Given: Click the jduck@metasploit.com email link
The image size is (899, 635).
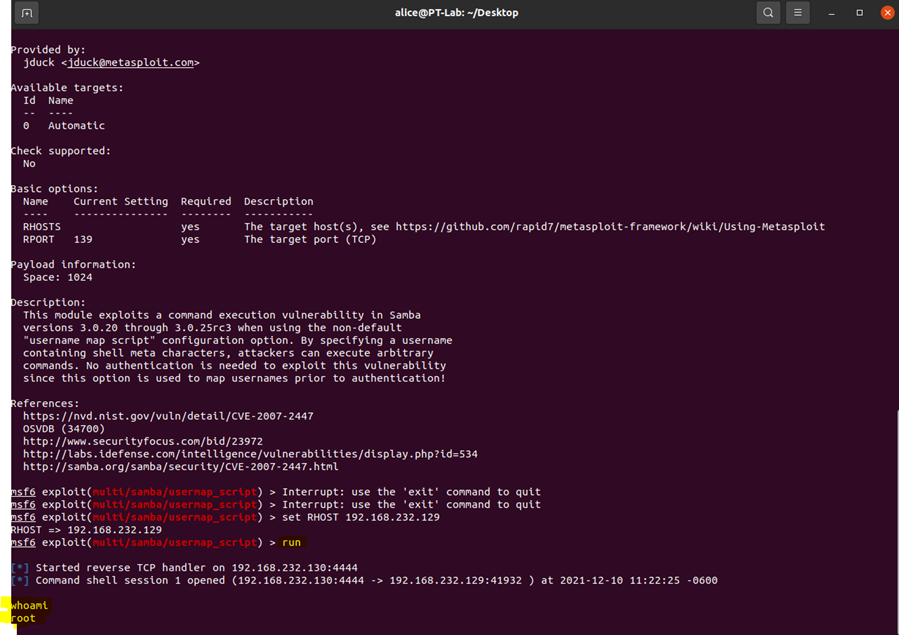Looking at the screenshot, I should pyautogui.click(x=130, y=62).
